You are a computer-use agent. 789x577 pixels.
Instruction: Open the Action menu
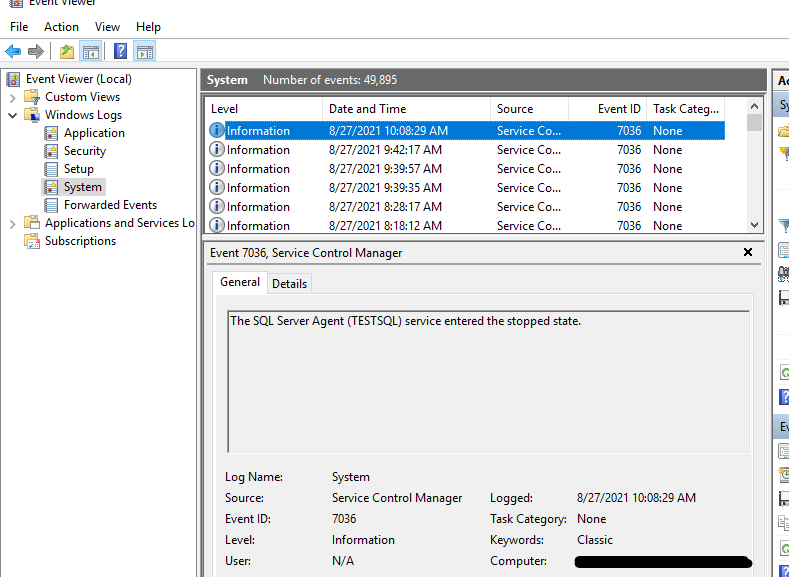tap(61, 27)
